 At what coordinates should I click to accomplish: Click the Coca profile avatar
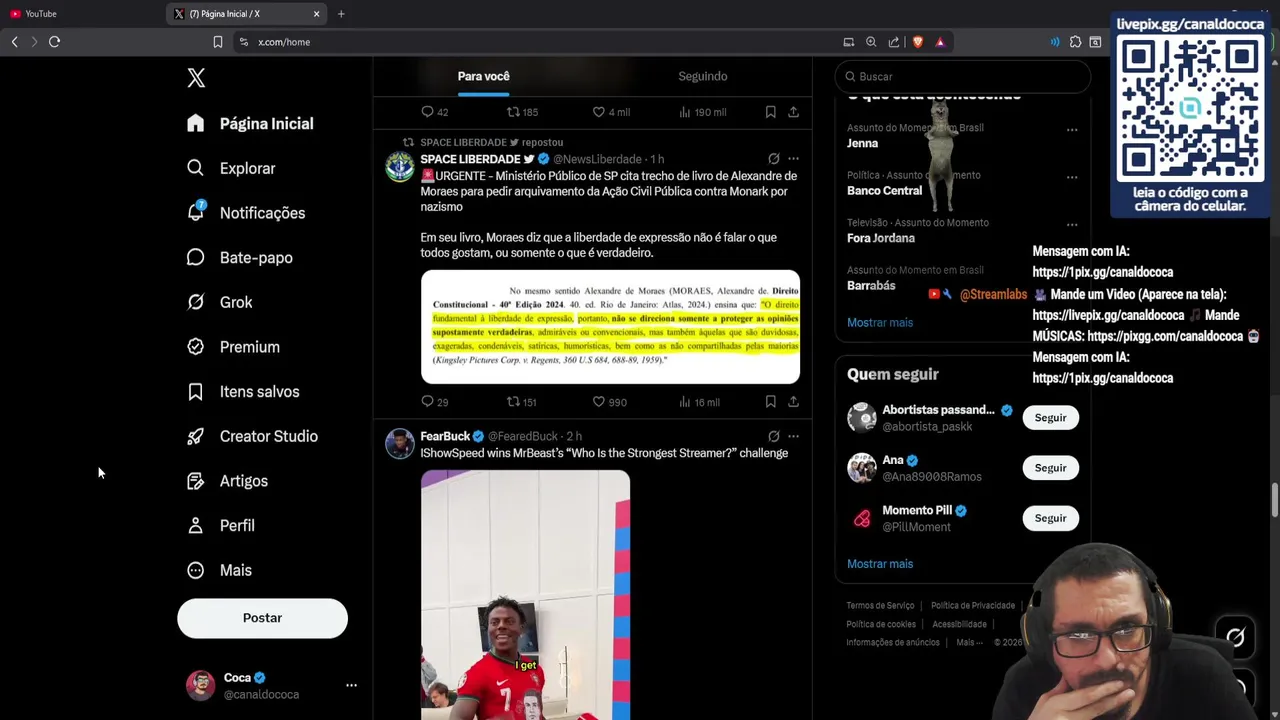[x=200, y=685]
